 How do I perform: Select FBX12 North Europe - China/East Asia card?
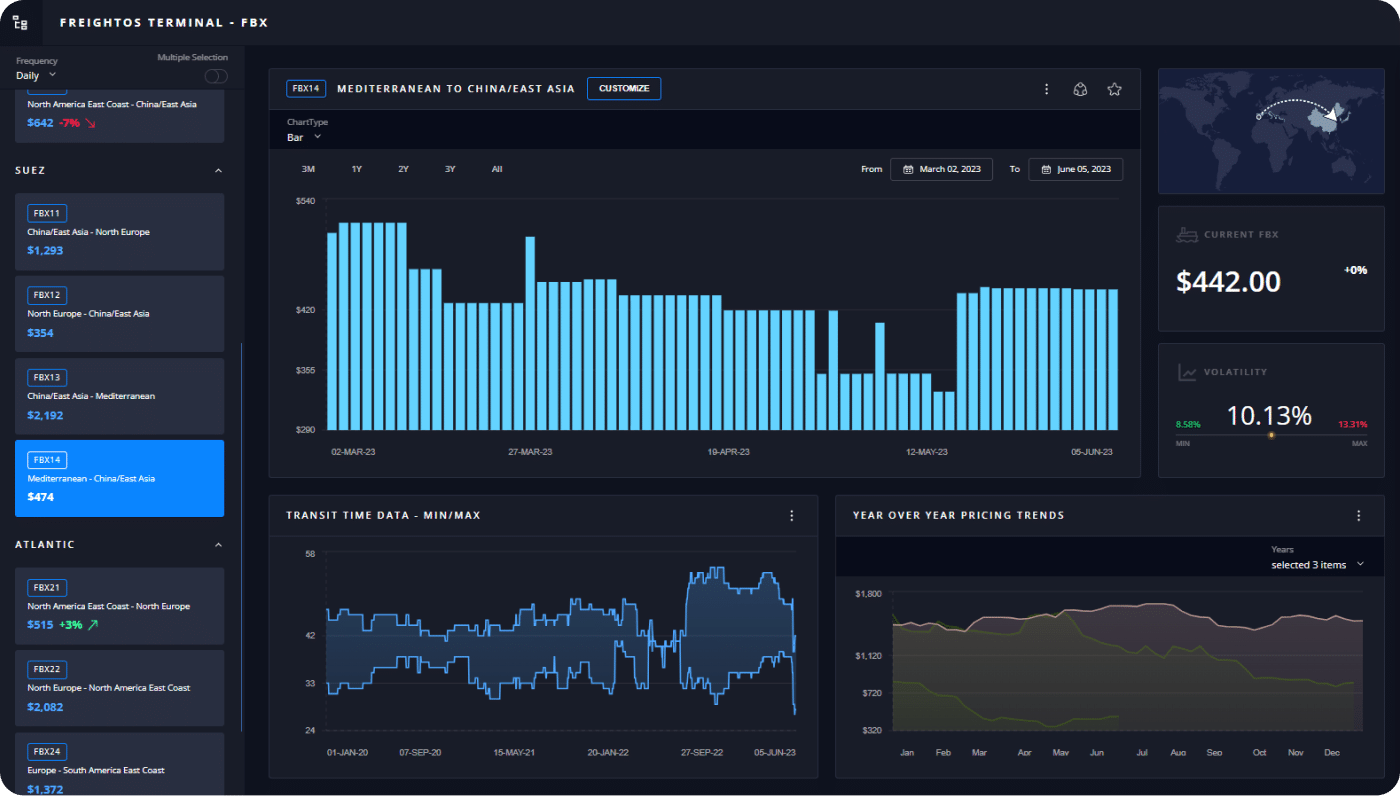119,313
